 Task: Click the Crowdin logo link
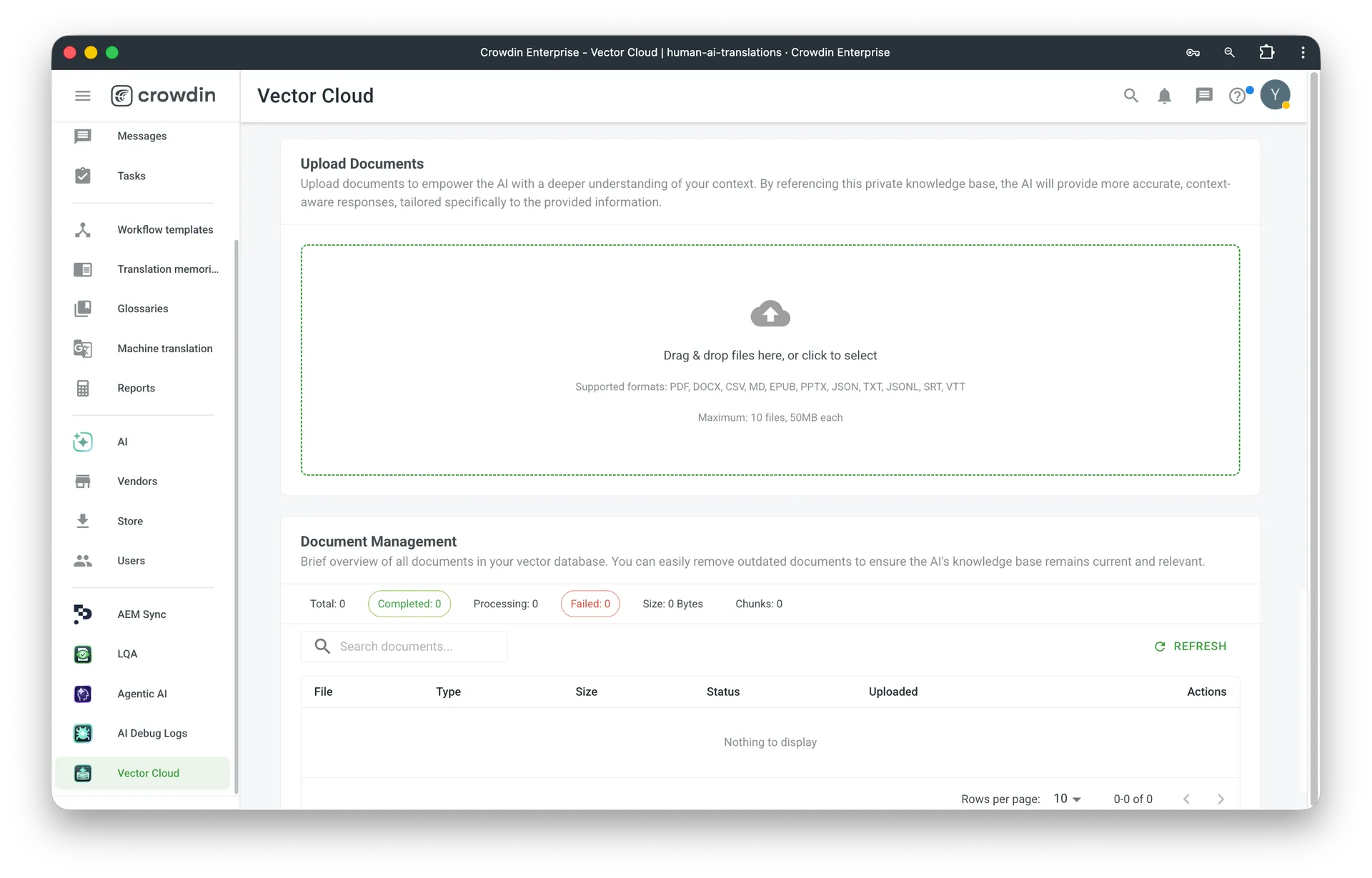point(164,95)
